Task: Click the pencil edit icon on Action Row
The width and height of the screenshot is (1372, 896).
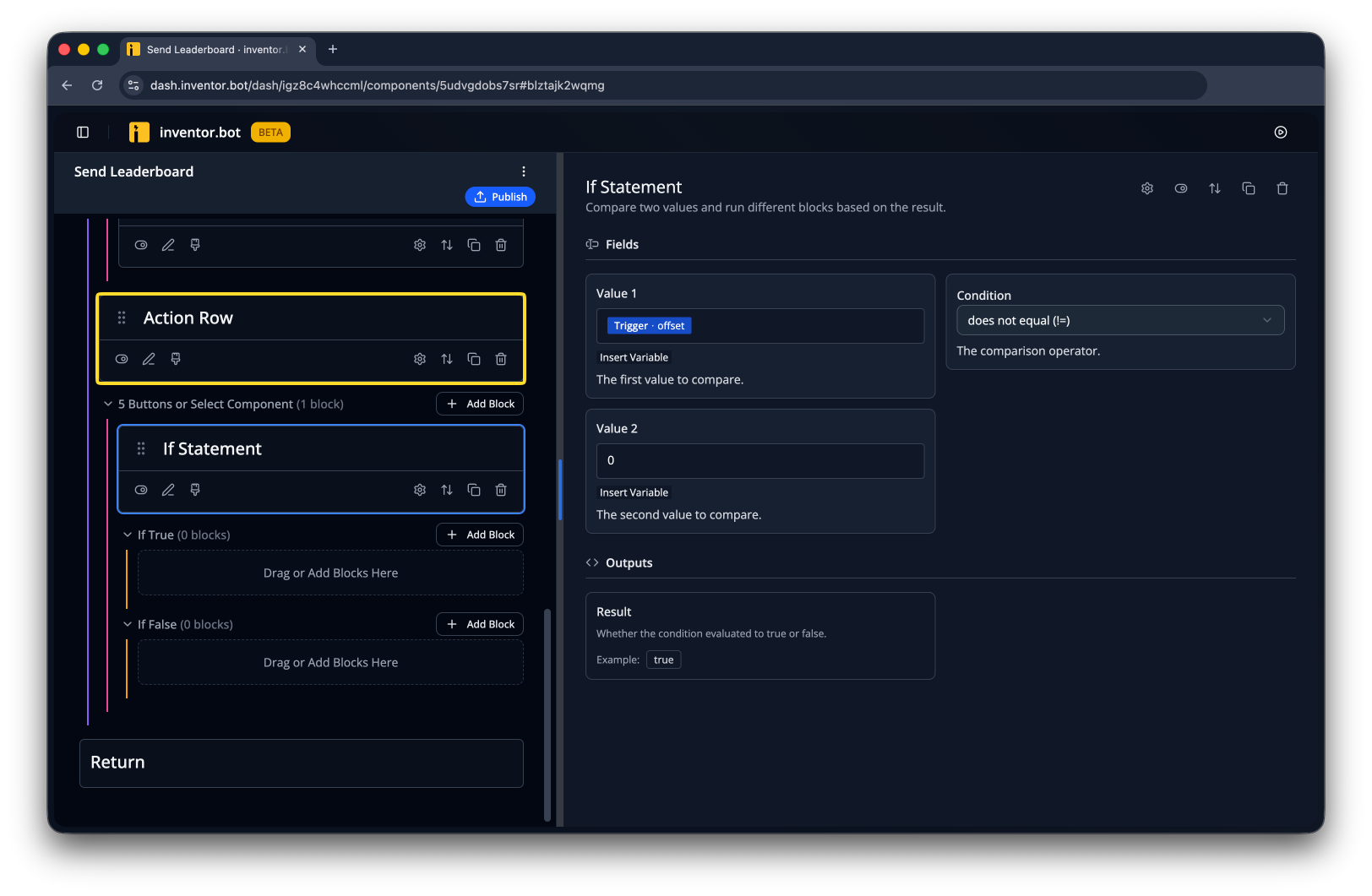Action: tap(149, 359)
